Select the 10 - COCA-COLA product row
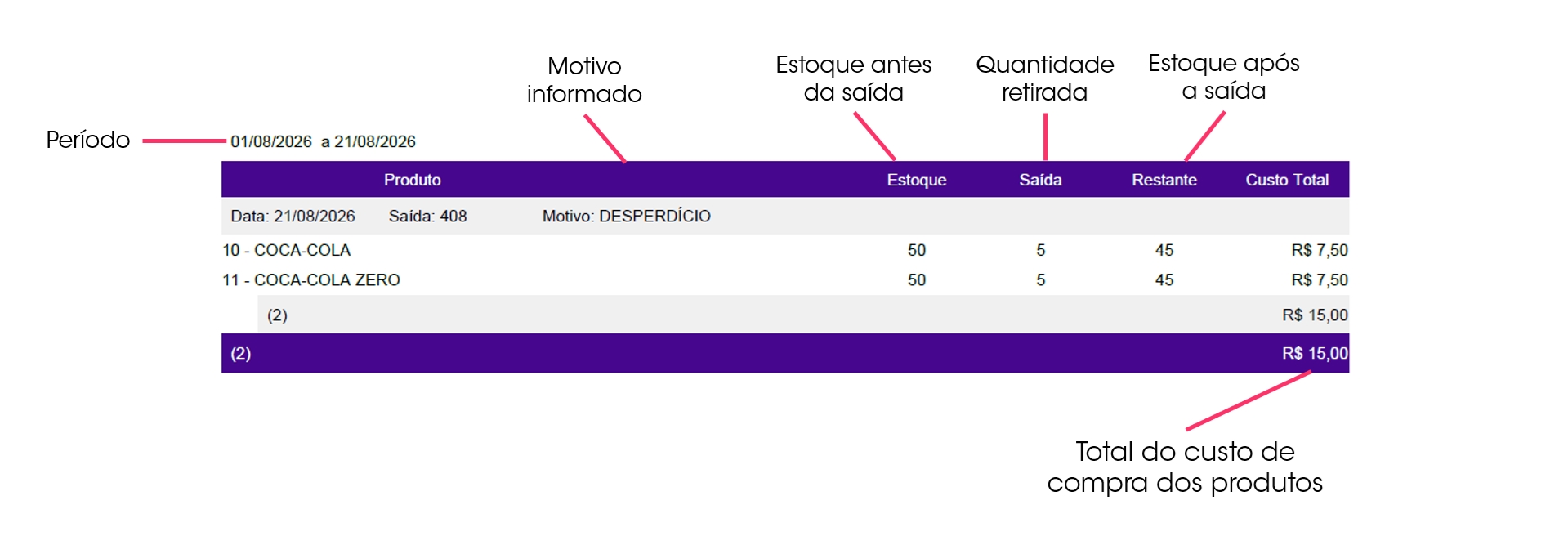 (x=785, y=250)
